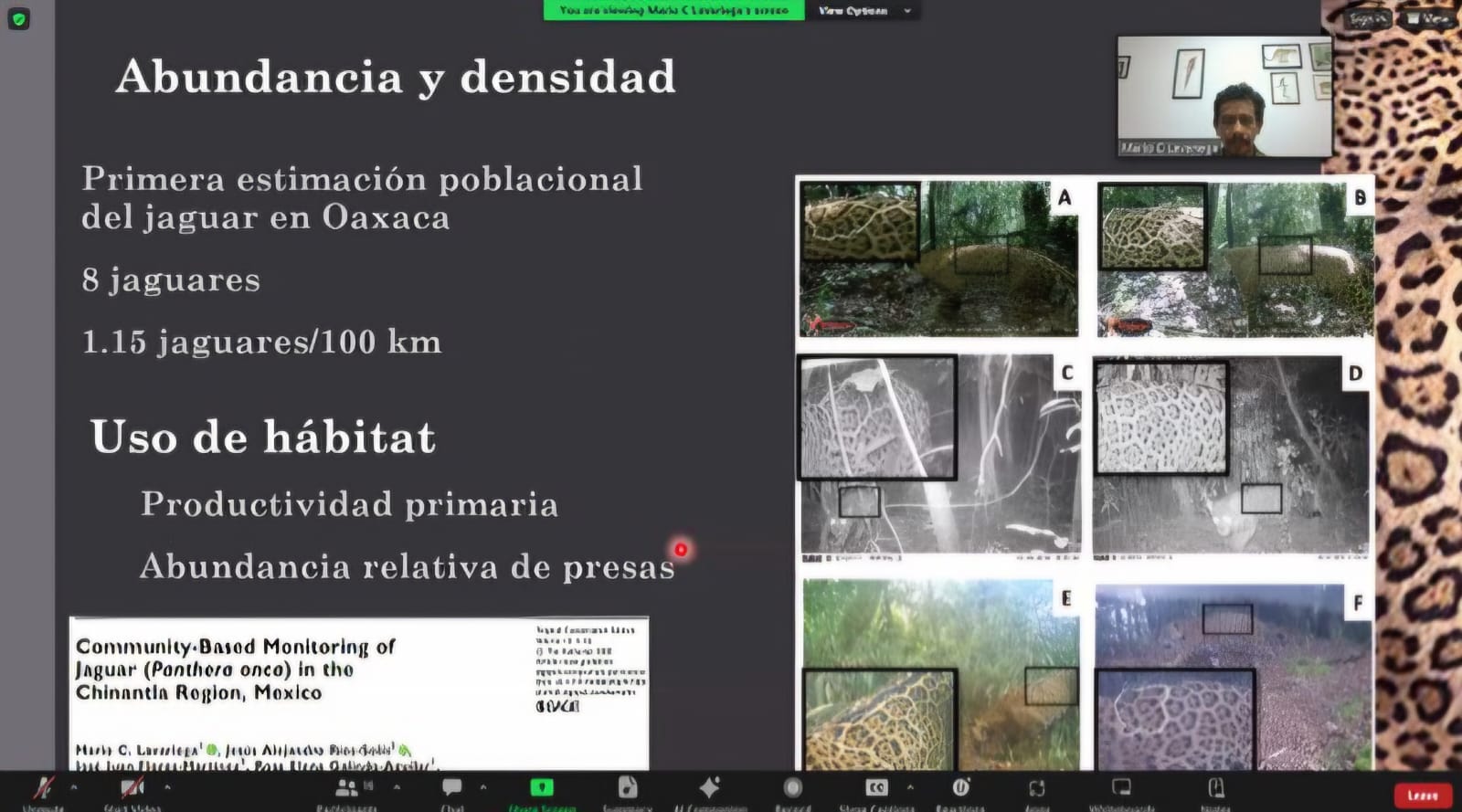The image size is (1462, 812).
Task: Open the Whiteboards icon
Action: point(1121,788)
